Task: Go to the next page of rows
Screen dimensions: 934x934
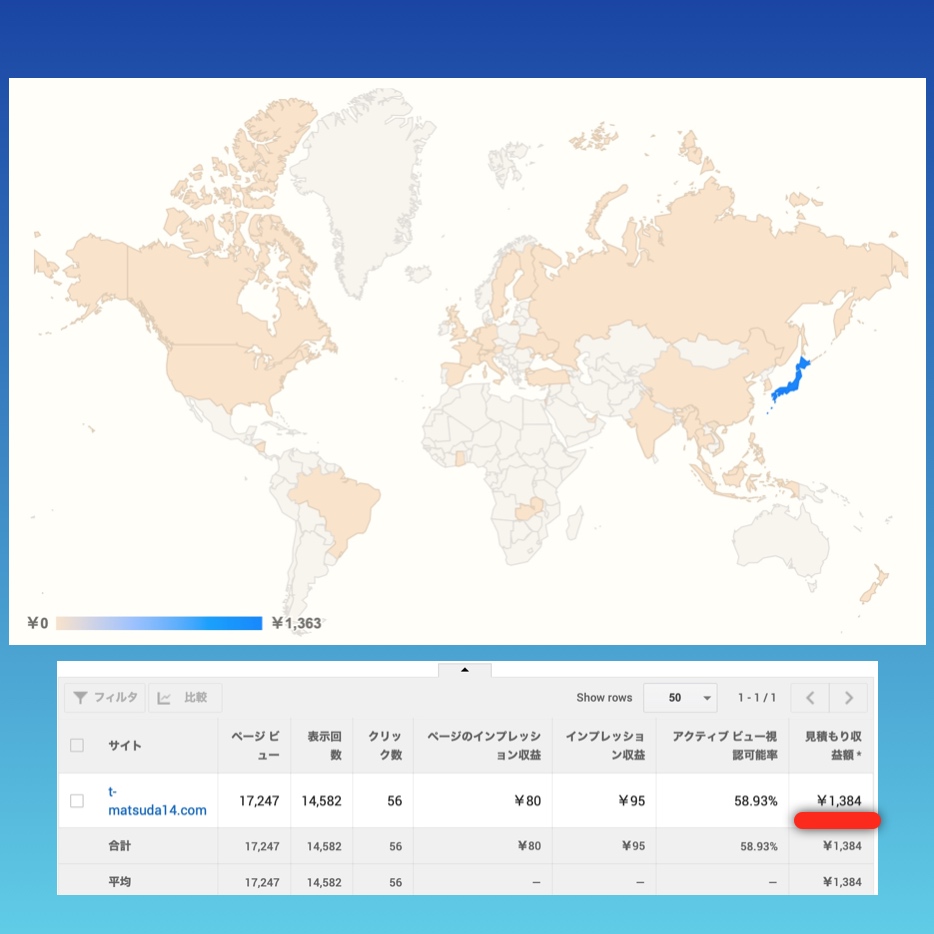Action: click(x=849, y=698)
